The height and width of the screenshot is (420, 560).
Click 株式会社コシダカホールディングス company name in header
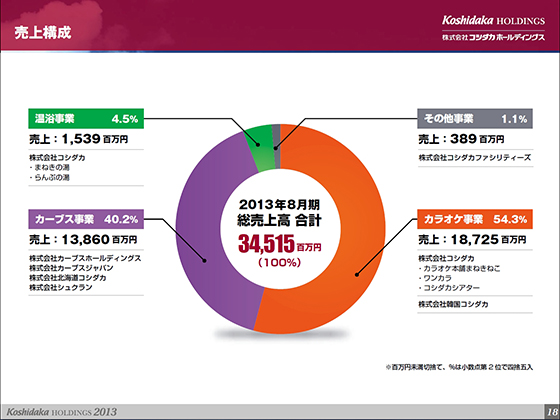(x=494, y=37)
